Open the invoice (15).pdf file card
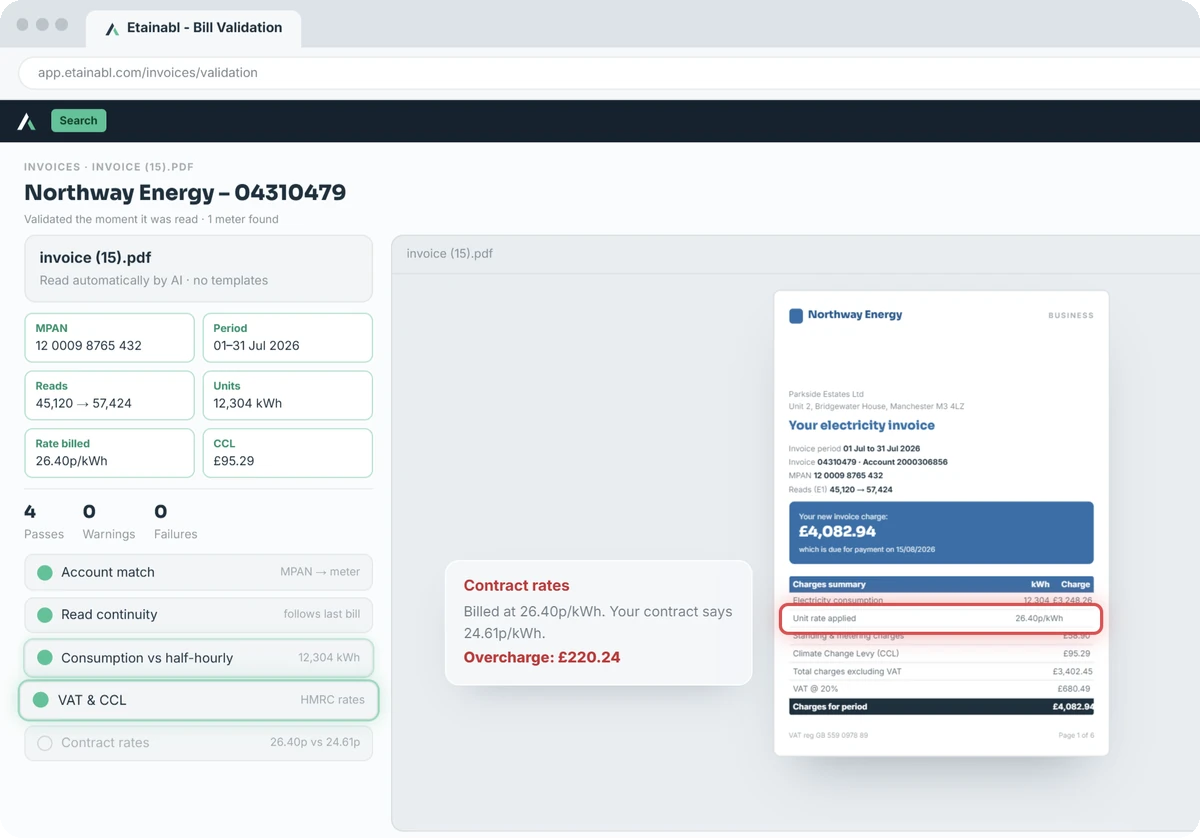The image size is (1200, 838). pyautogui.click(x=198, y=268)
